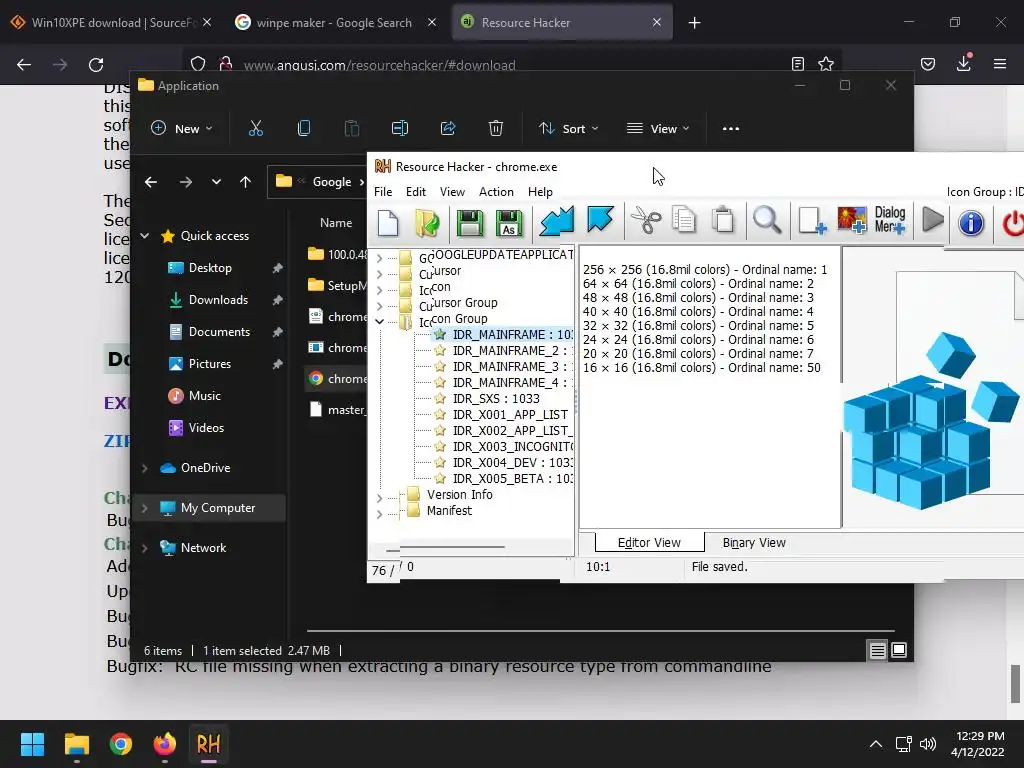
Task: Switch to Win10XPE download browser tab
Action: [112, 22]
